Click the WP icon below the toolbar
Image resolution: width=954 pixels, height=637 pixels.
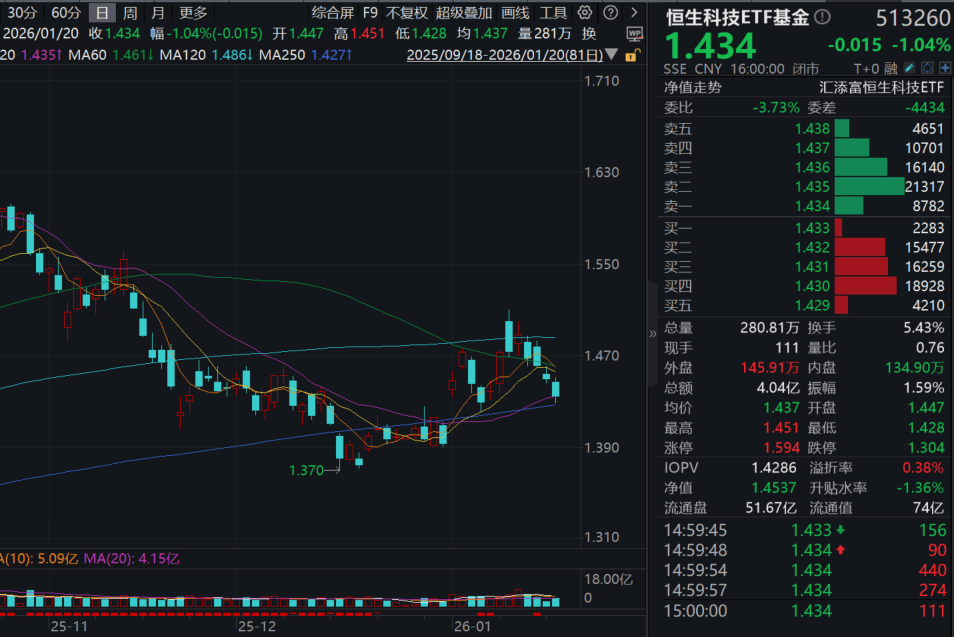click(634, 34)
